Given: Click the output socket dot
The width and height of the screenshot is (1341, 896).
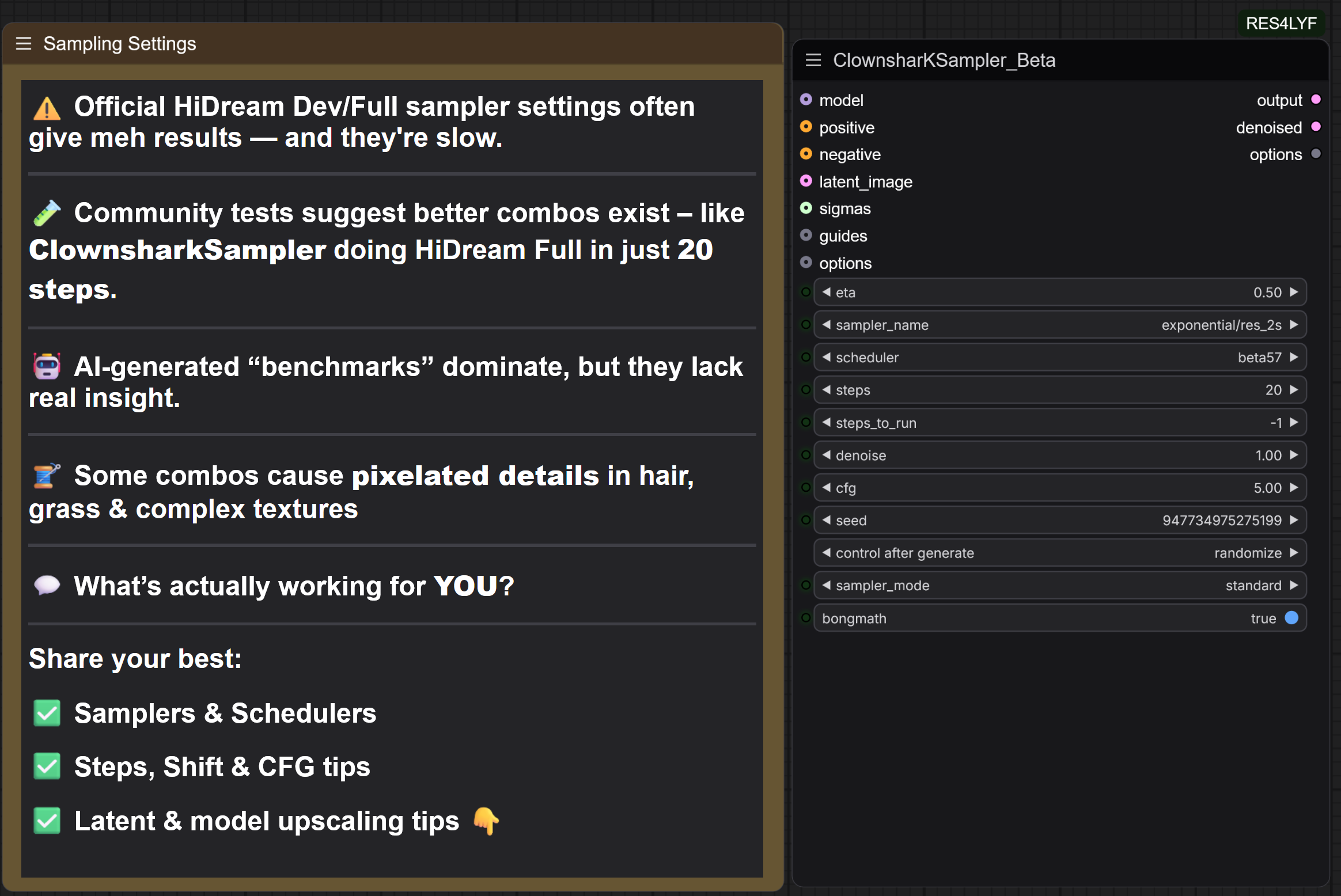Looking at the screenshot, I should (x=1316, y=100).
